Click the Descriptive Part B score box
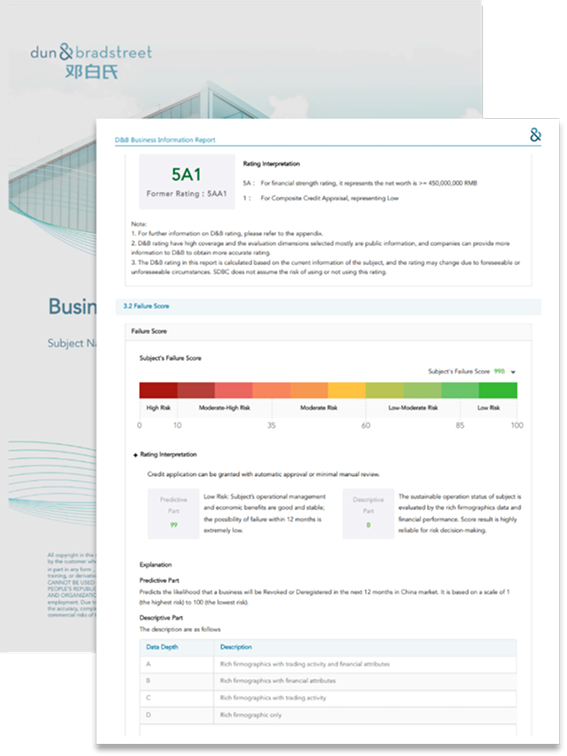Screen dimensions: 567x756 (x=368, y=513)
